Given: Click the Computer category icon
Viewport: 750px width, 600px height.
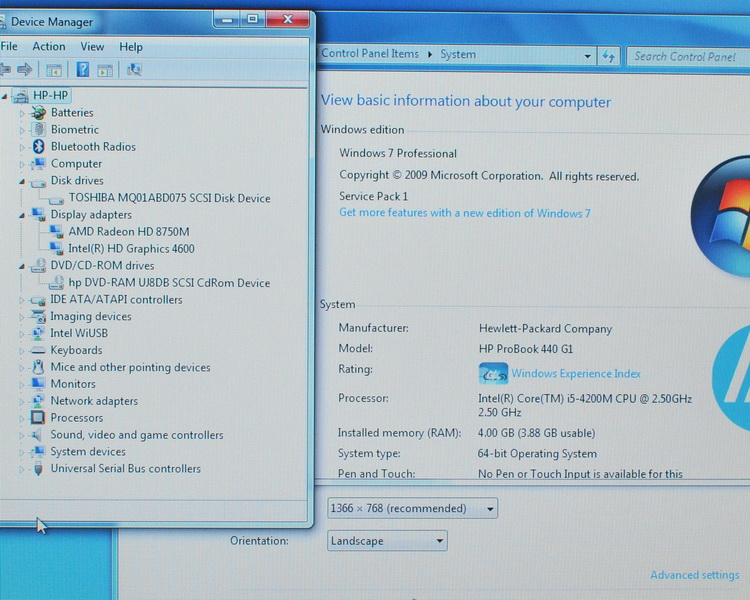Looking at the screenshot, I should point(38,164).
